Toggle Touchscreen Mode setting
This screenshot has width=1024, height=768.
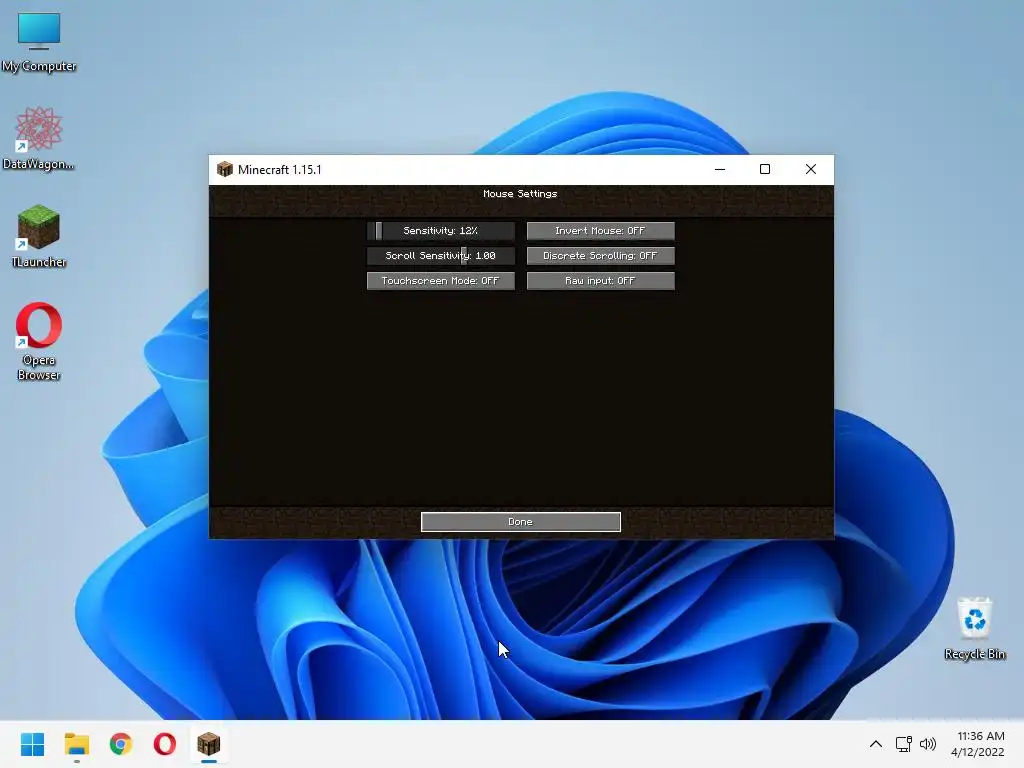pyautogui.click(x=440, y=281)
